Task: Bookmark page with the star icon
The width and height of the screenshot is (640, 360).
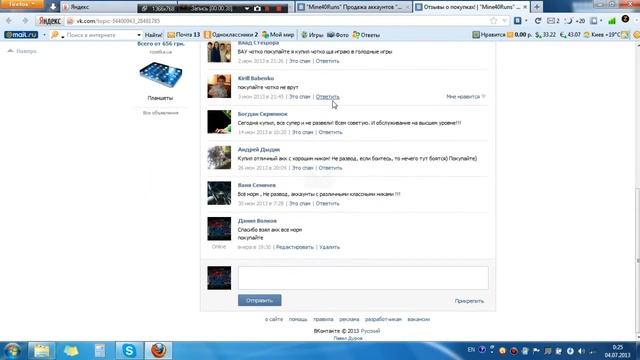Action: tap(493, 21)
